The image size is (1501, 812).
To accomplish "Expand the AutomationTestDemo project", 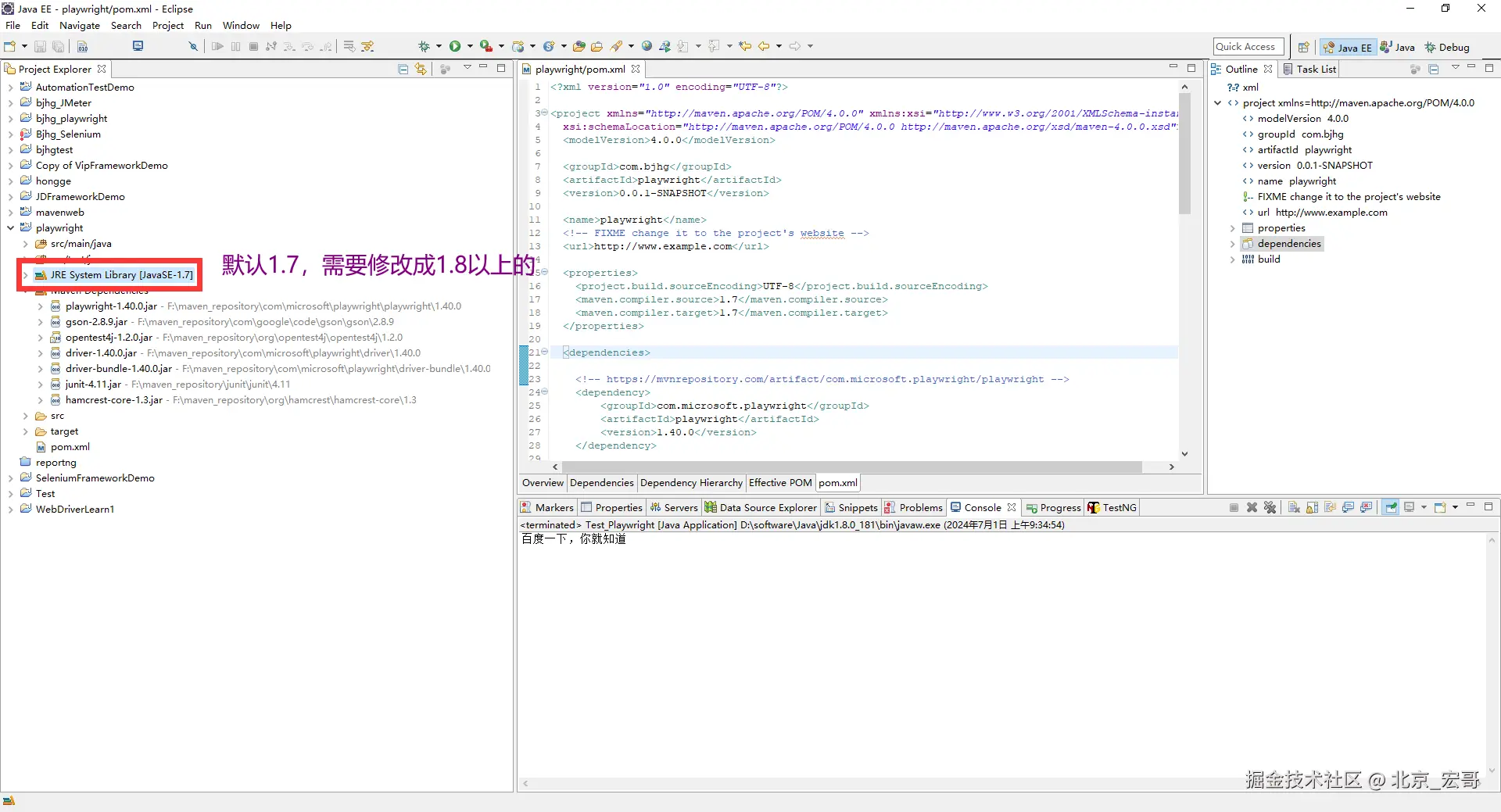I will [x=11, y=88].
